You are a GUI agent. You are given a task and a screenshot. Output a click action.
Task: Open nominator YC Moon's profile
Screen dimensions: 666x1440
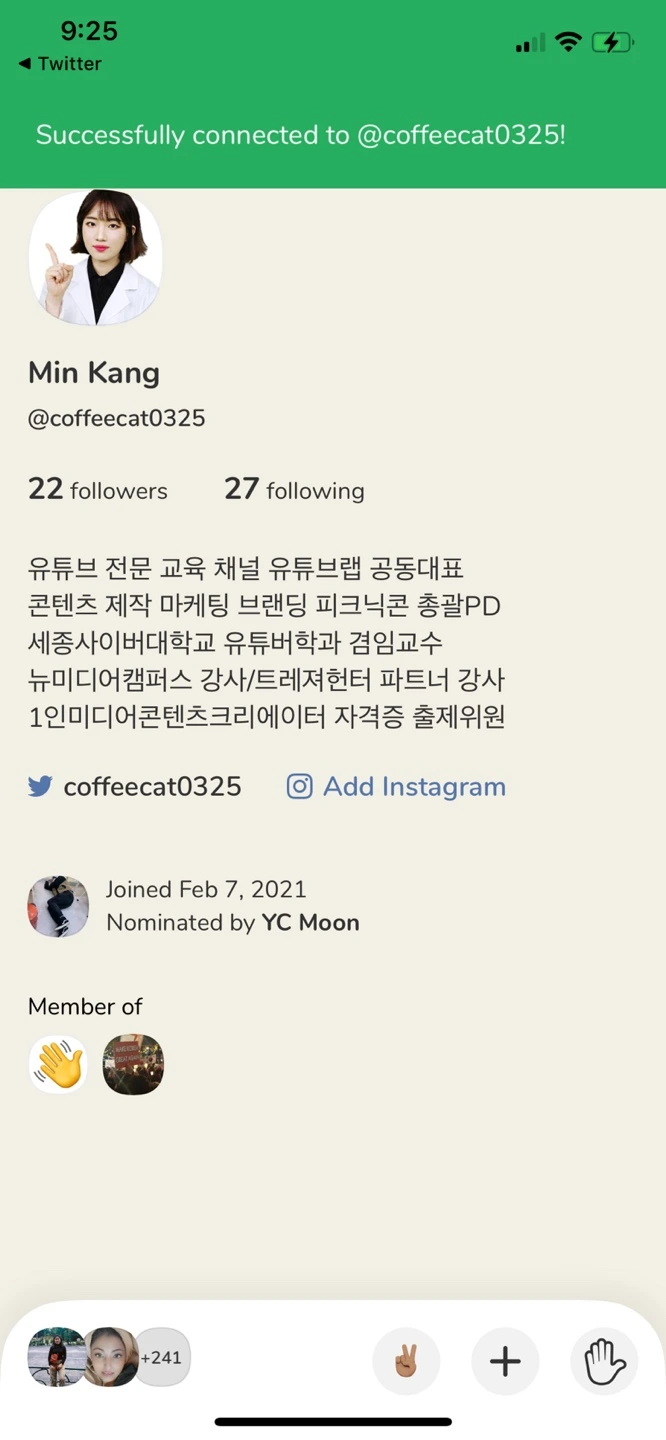pyautogui.click(x=310, y=923)
